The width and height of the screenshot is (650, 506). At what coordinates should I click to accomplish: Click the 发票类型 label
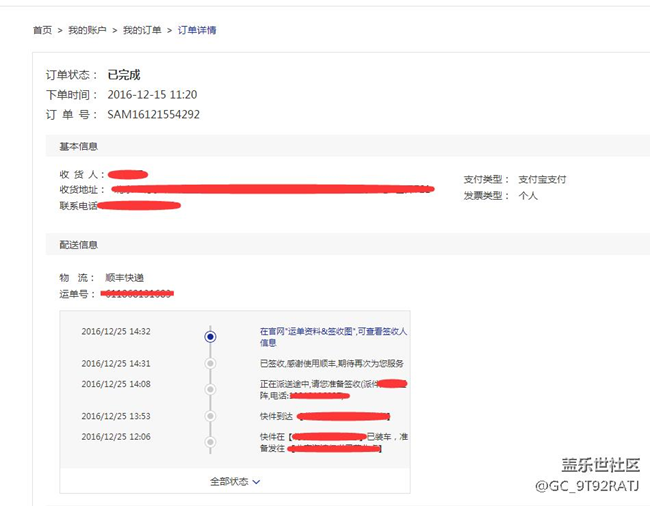click(x=486, y=196)
